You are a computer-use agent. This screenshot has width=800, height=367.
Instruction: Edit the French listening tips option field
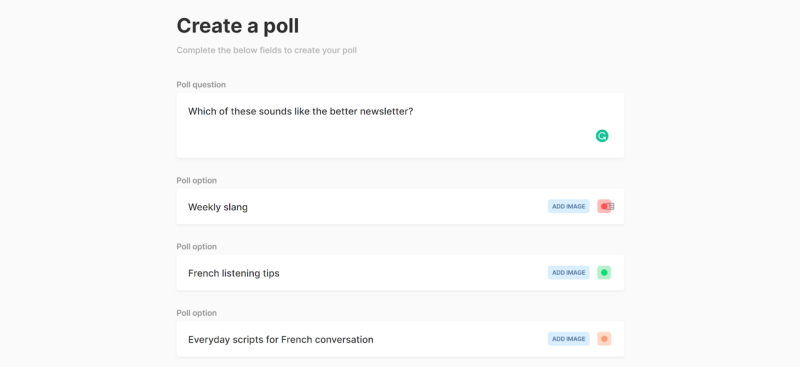400,273
